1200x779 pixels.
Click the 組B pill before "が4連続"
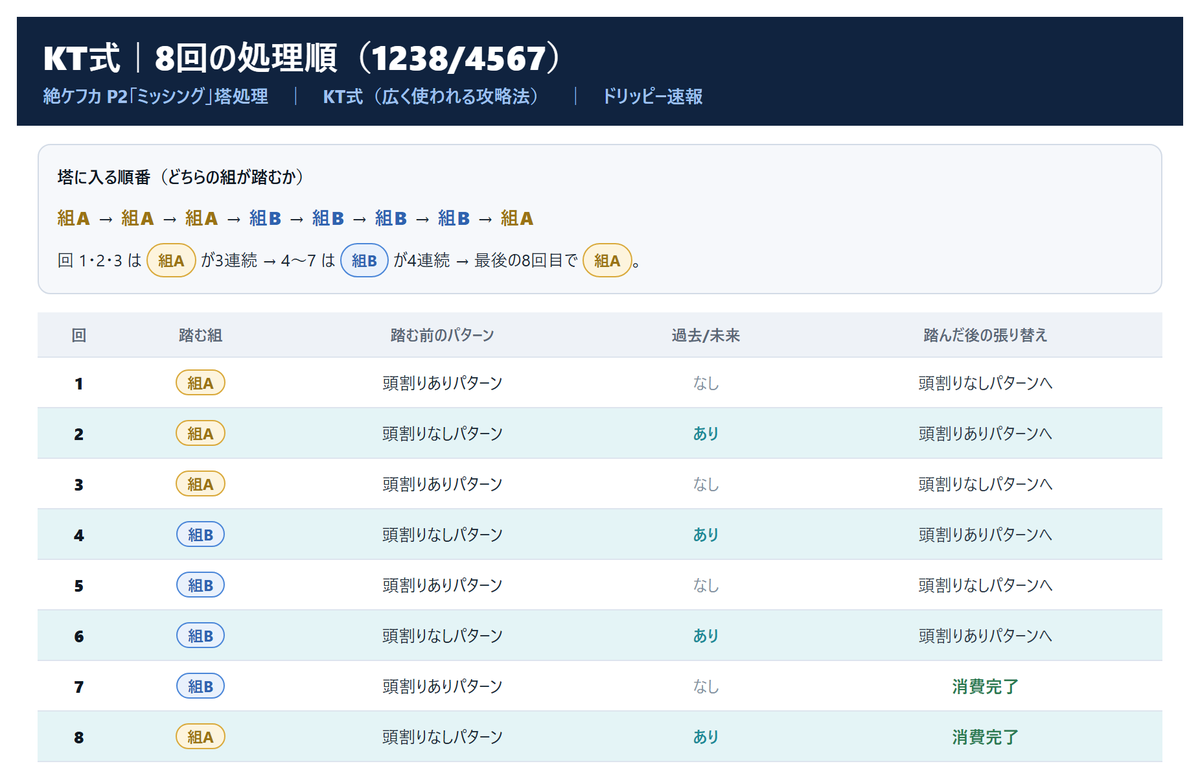364,261
